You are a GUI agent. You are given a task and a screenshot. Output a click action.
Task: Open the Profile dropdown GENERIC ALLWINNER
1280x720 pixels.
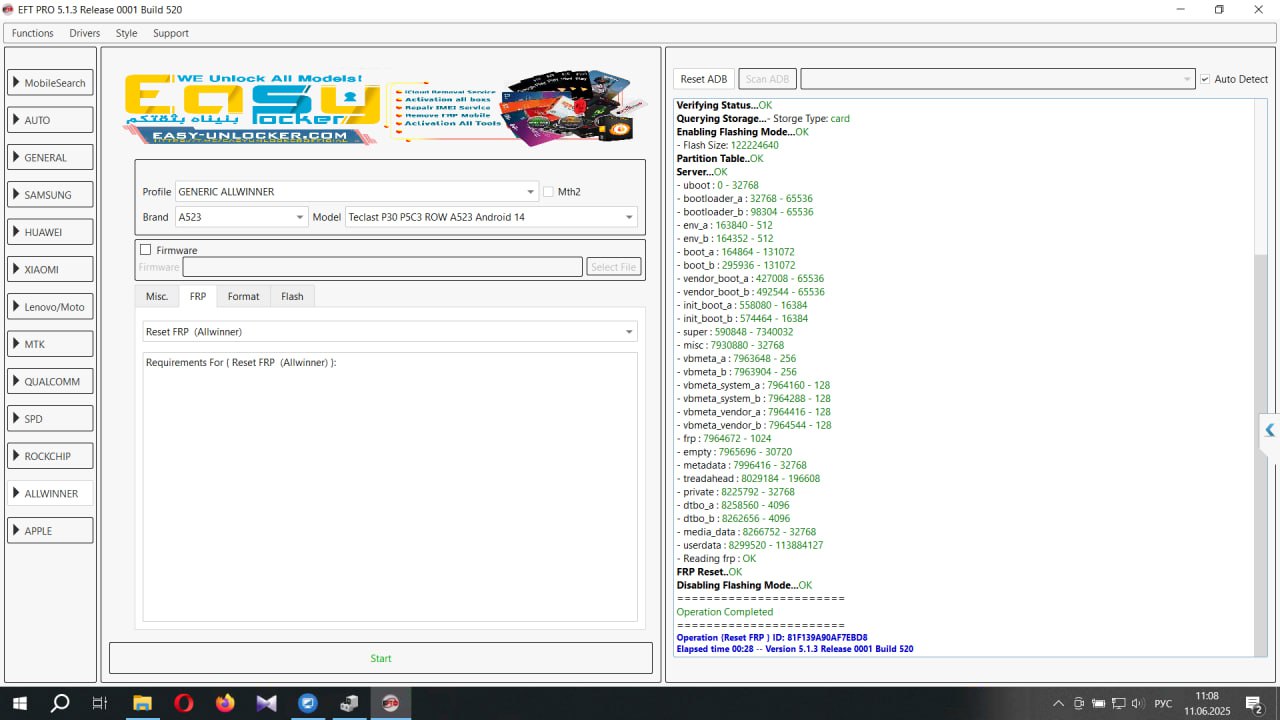coord(357,191)
